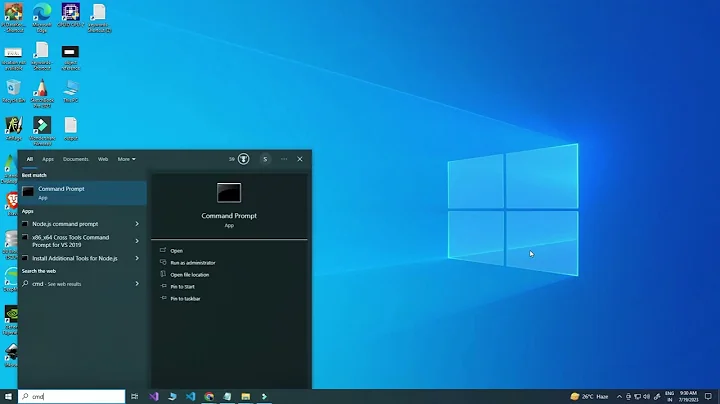Click the taskbar search box with cmd
720x404 pixels.
tap(72, 396)
